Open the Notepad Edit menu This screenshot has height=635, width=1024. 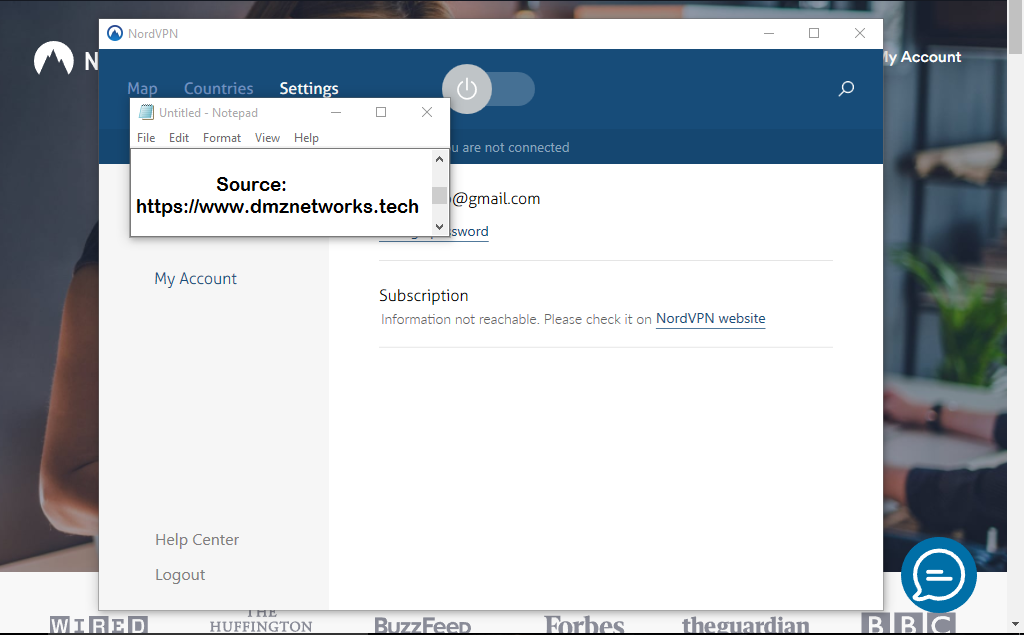[x=179, y=138]
